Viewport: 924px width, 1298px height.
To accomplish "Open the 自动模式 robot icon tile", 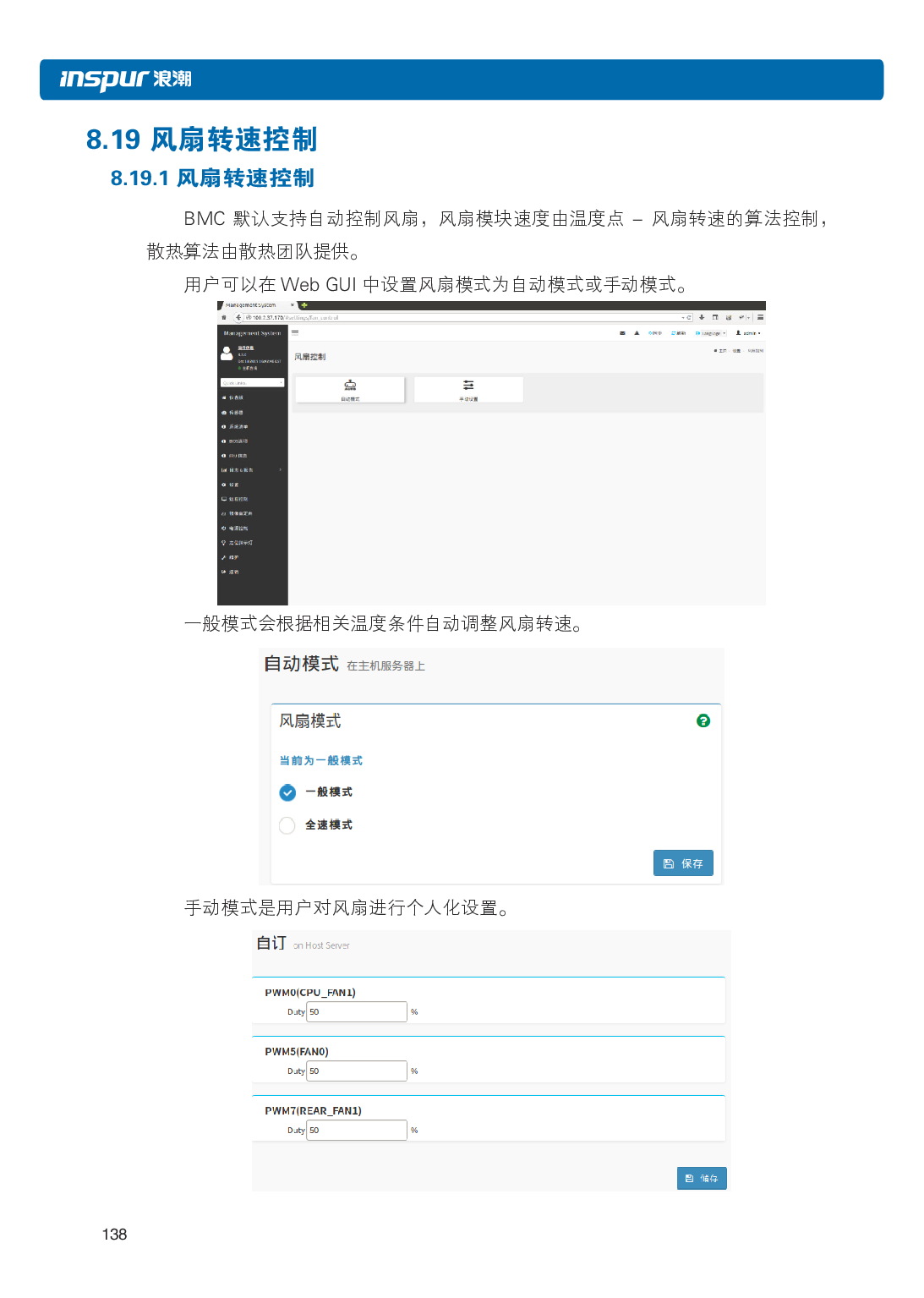I will point(350,389).
